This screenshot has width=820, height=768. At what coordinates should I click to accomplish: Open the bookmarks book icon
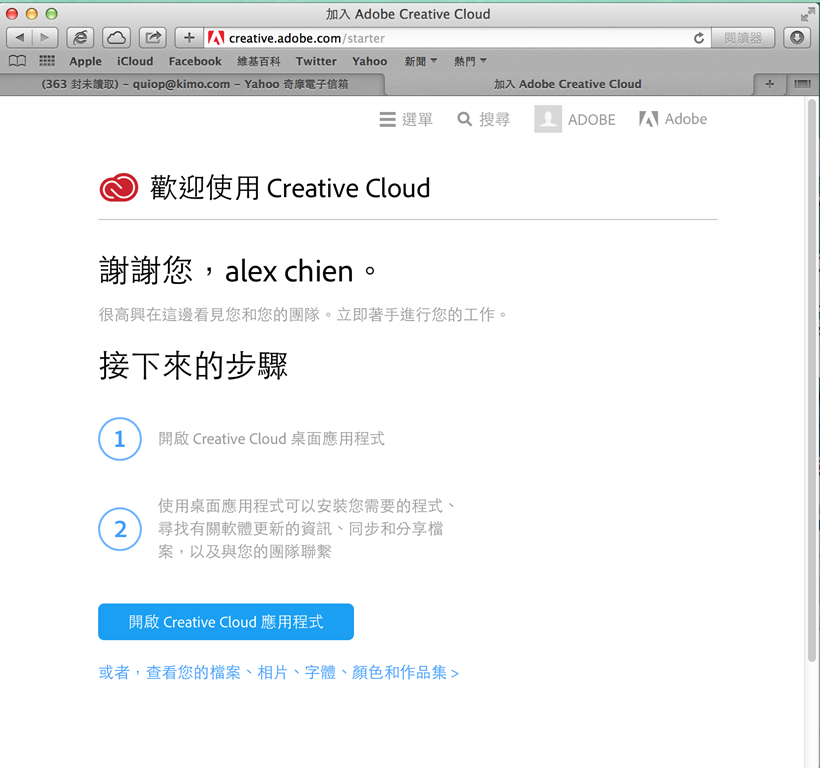click(x=17, y=61)
